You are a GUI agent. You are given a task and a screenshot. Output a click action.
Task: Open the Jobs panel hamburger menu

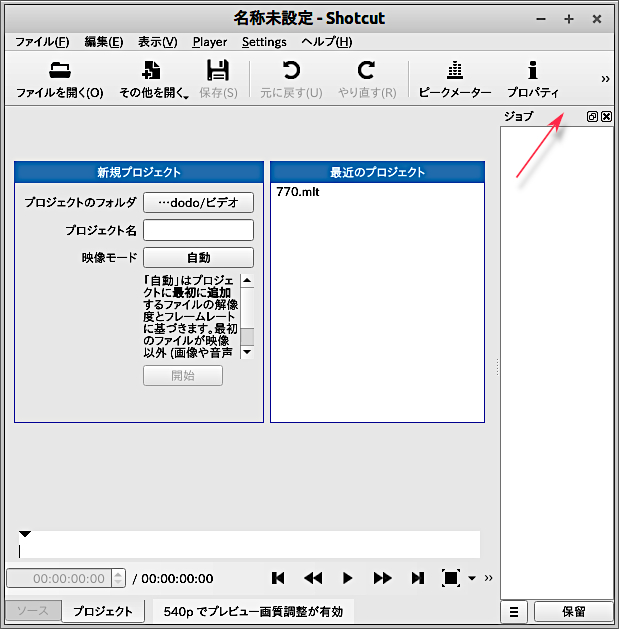514,612
